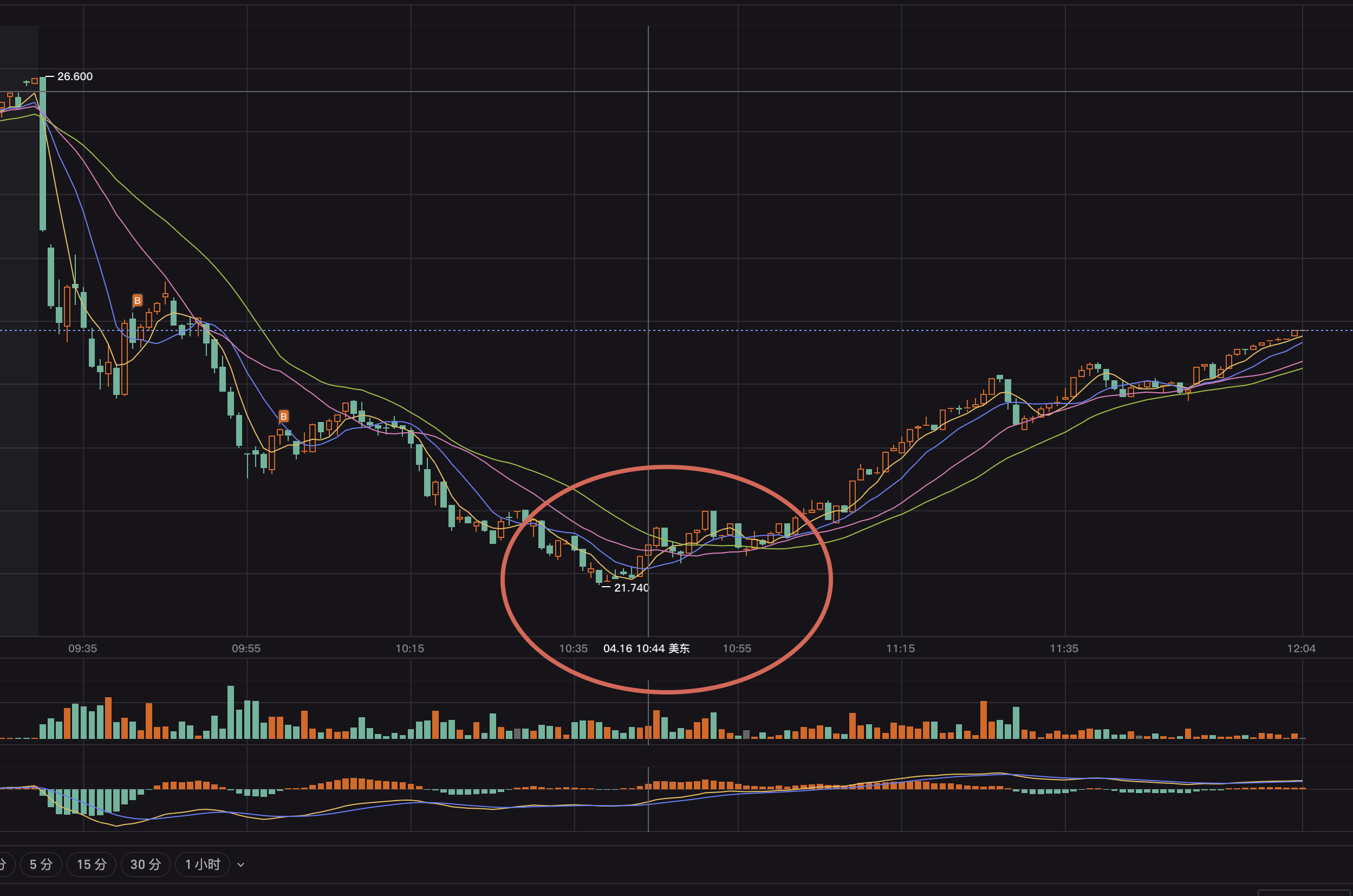Click the 26.600 high price label
The width and height of the screenshot is (1353, 896).
(75, 76)
